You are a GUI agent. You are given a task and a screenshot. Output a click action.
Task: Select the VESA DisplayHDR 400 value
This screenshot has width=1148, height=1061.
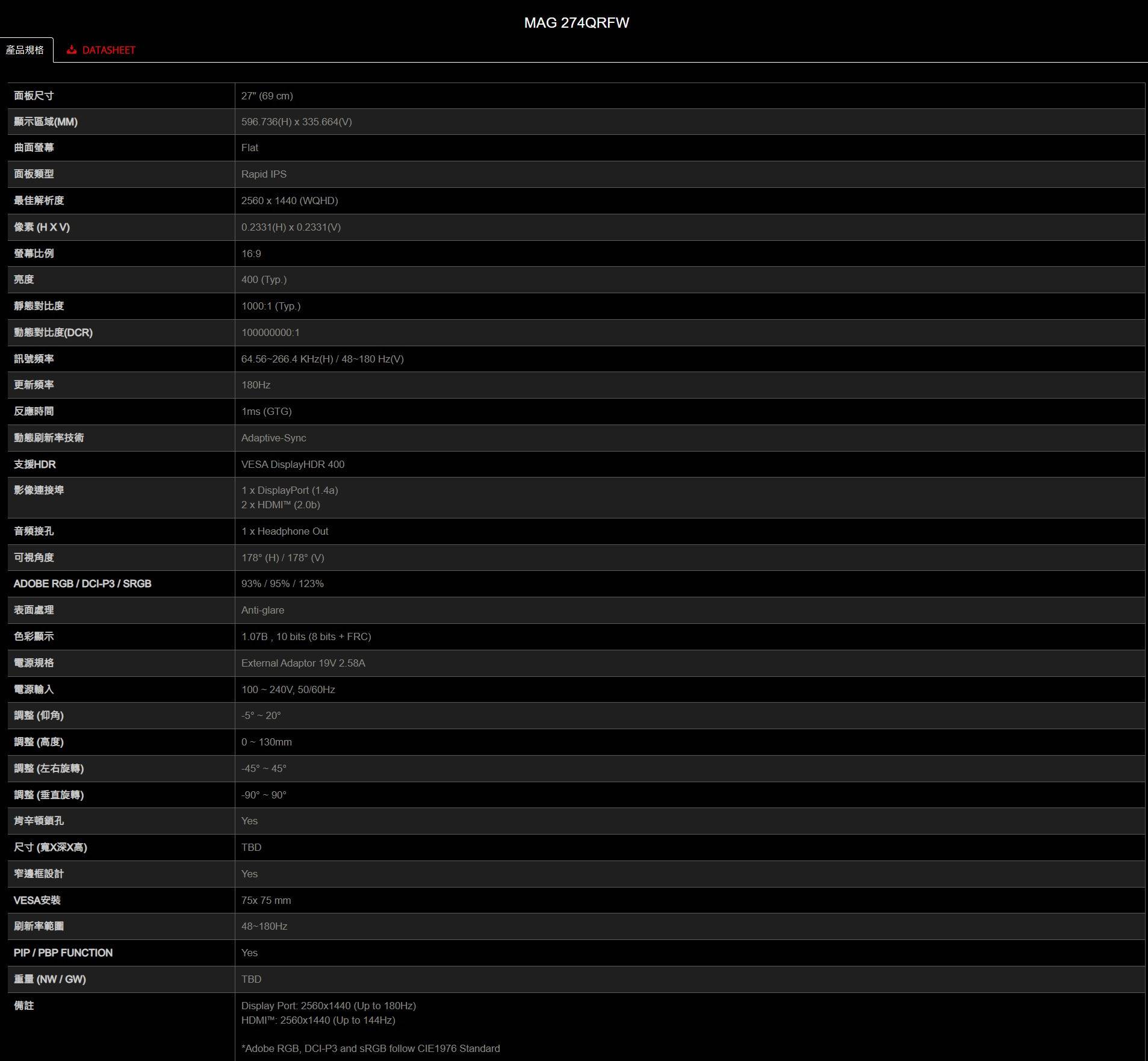tap(293, 464)
